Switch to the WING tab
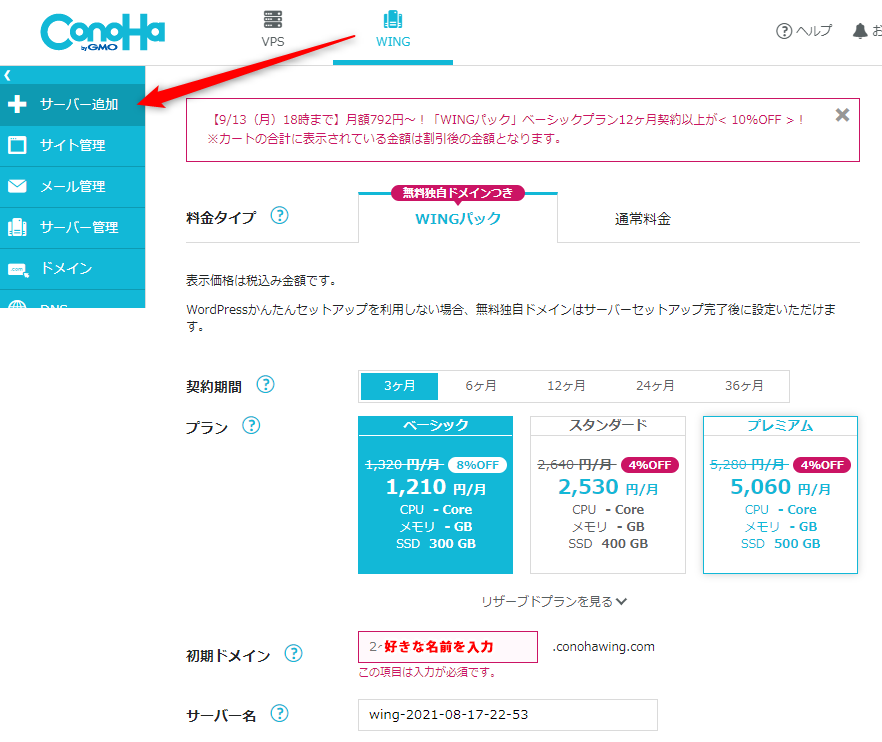Image resolution: width=882 pixels, height=742 pixels. tap(393, 29)
